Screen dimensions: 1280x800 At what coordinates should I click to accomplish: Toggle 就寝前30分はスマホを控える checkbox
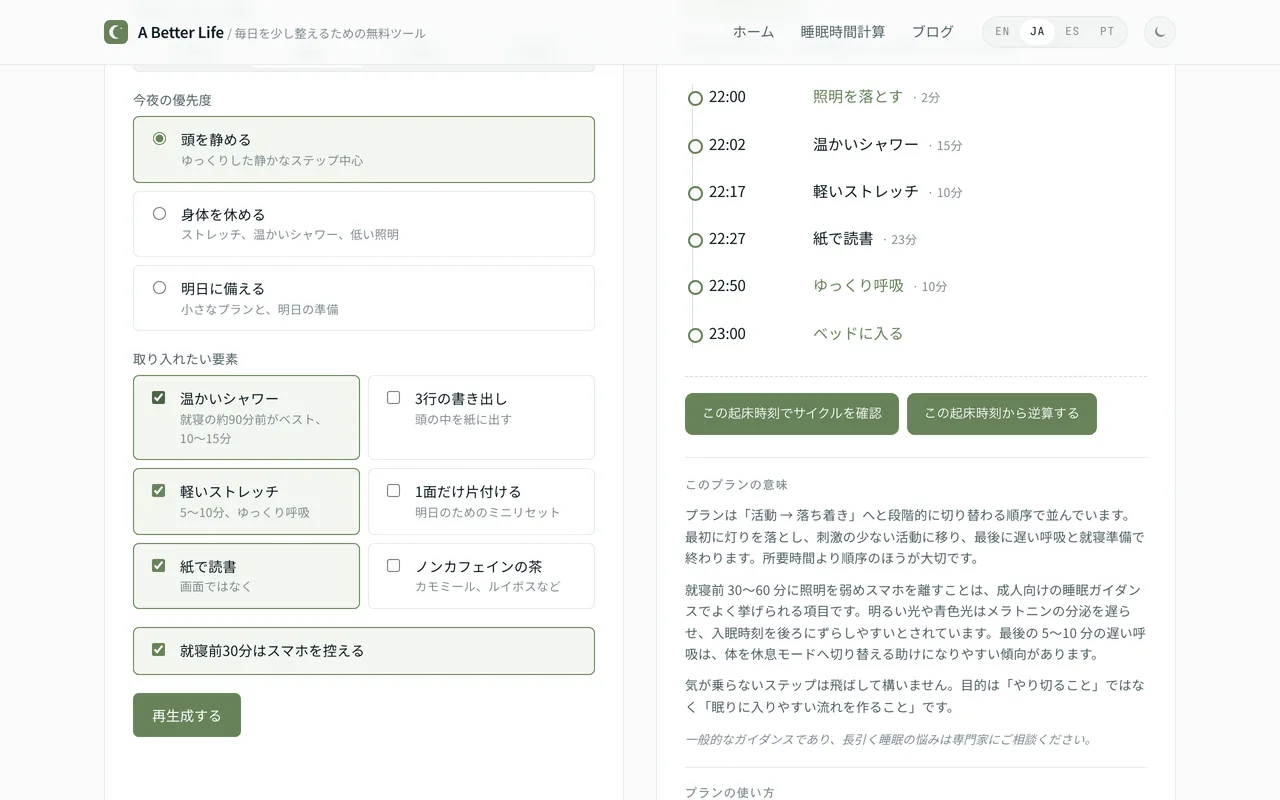click(x=158, y=650)
